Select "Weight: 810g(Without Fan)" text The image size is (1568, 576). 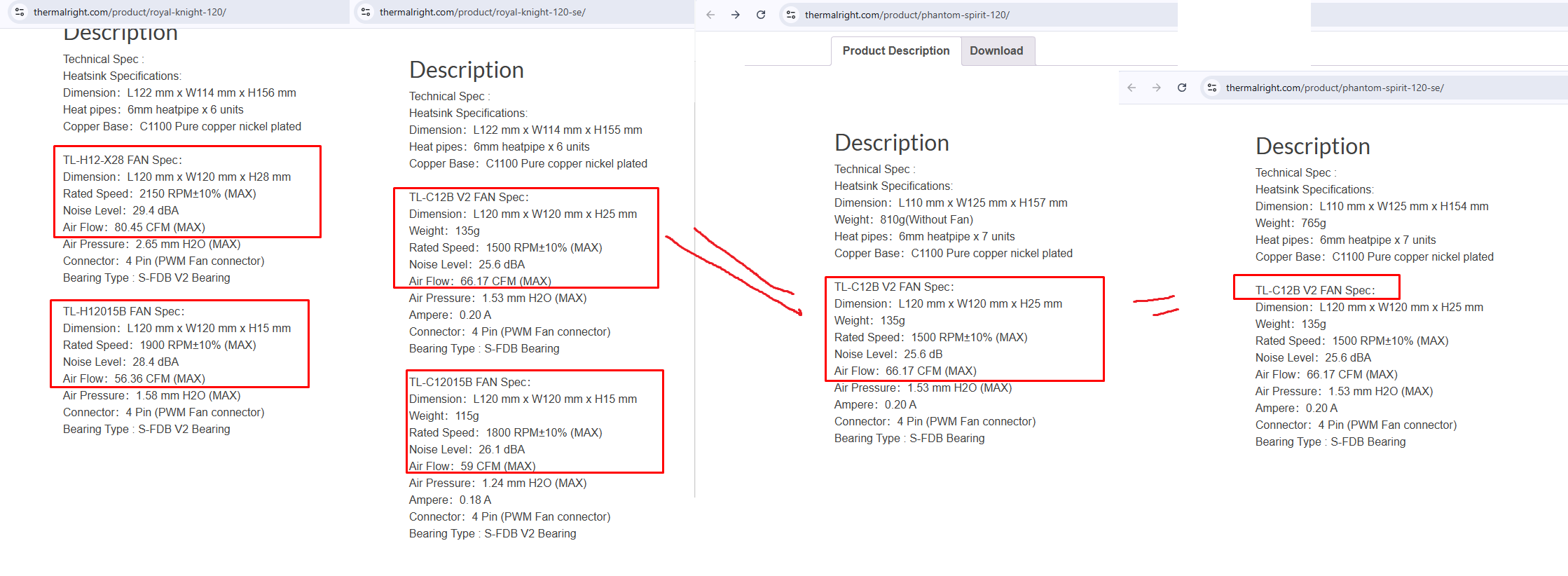coord(904,219)
